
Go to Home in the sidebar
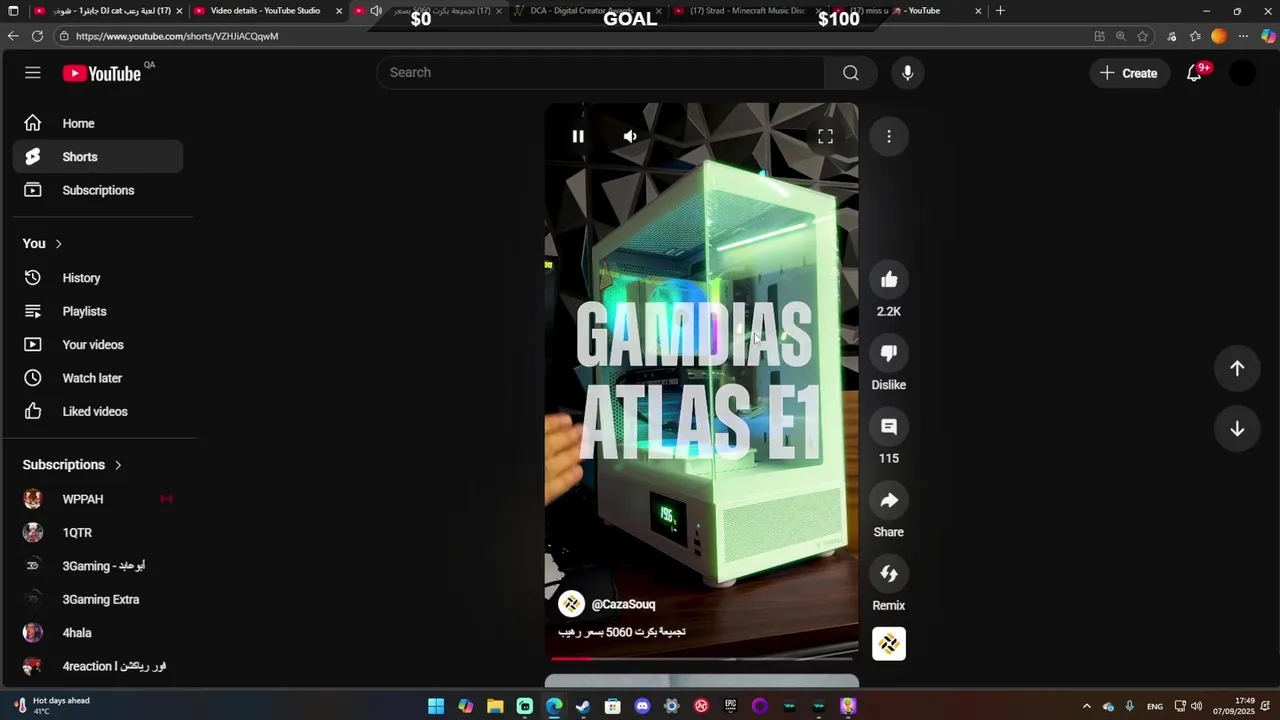click(98, 123)
